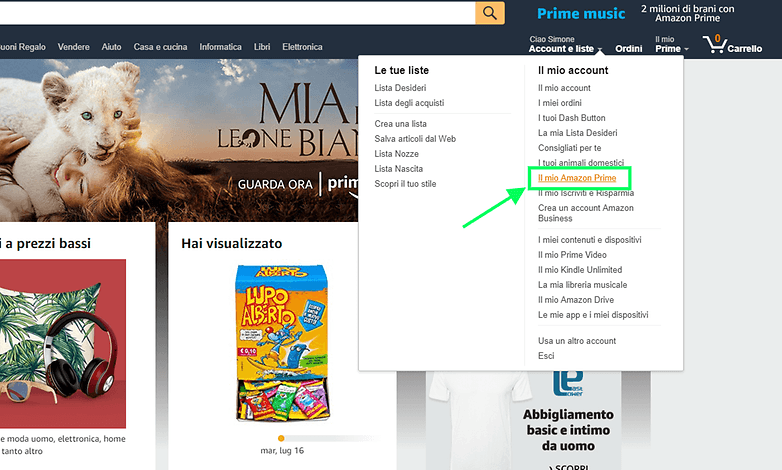This screenshot has width=782, height=470.
Task: Select Il mio Amazon Prime link
Action: pyautogui.click(x=577, y=178)
